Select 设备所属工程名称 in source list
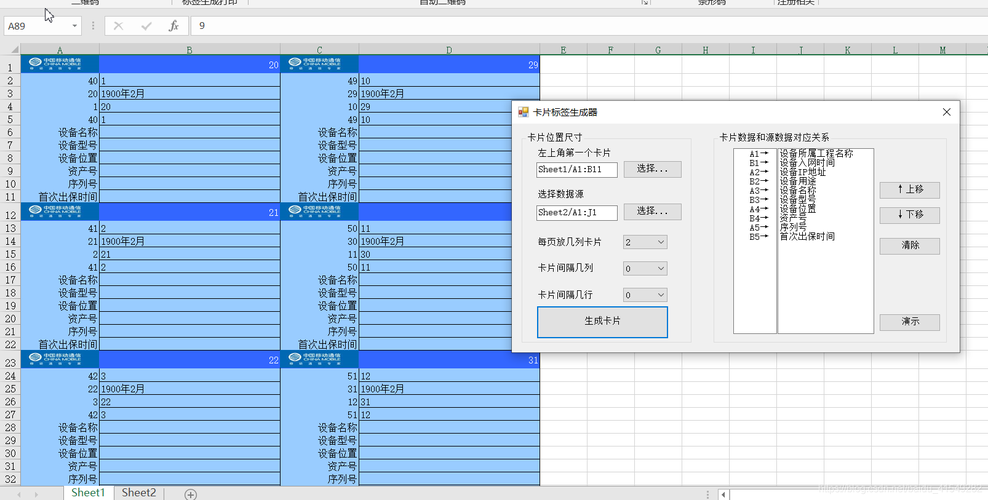 pos(817,154)
